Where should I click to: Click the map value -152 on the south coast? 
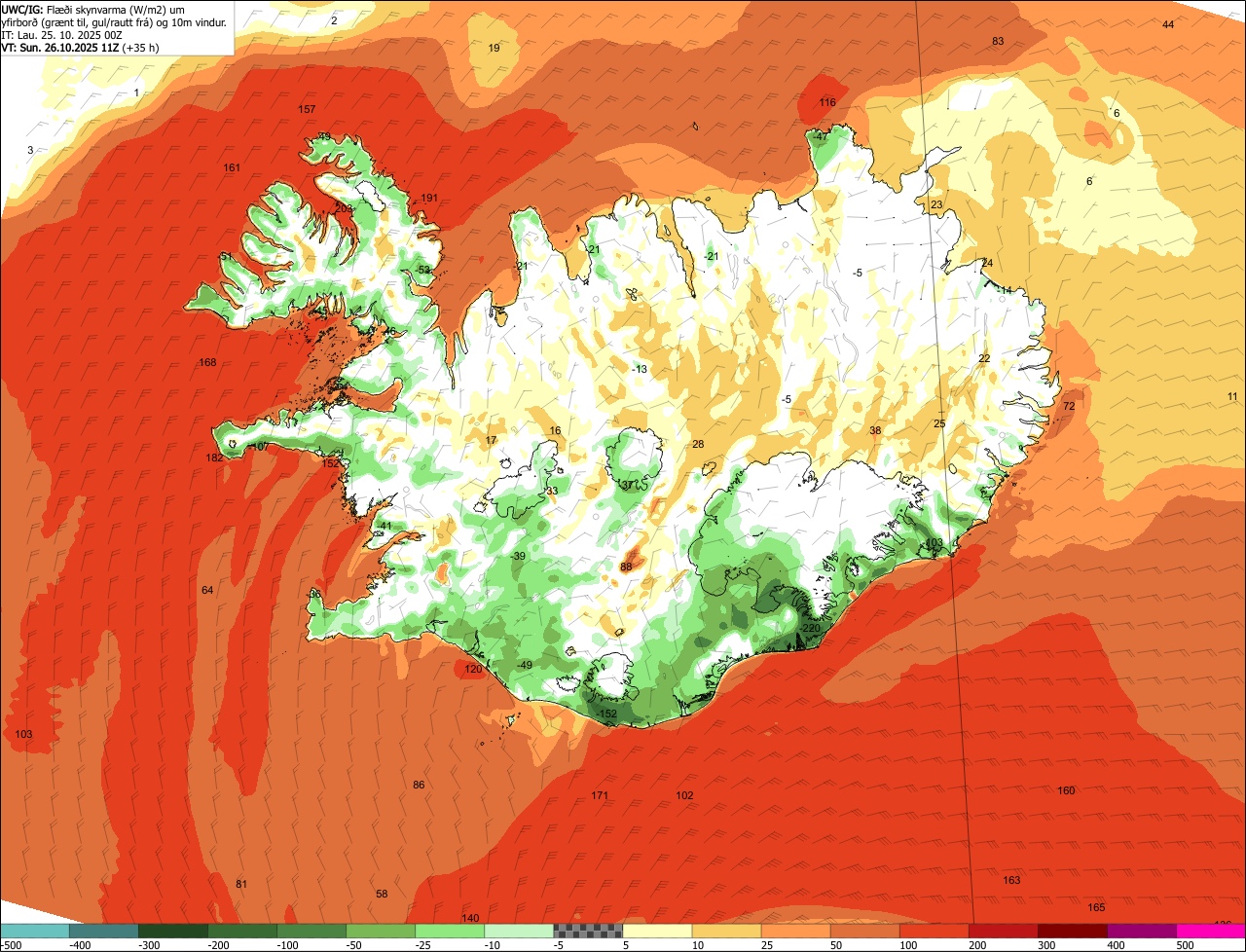tap(606, 714)
